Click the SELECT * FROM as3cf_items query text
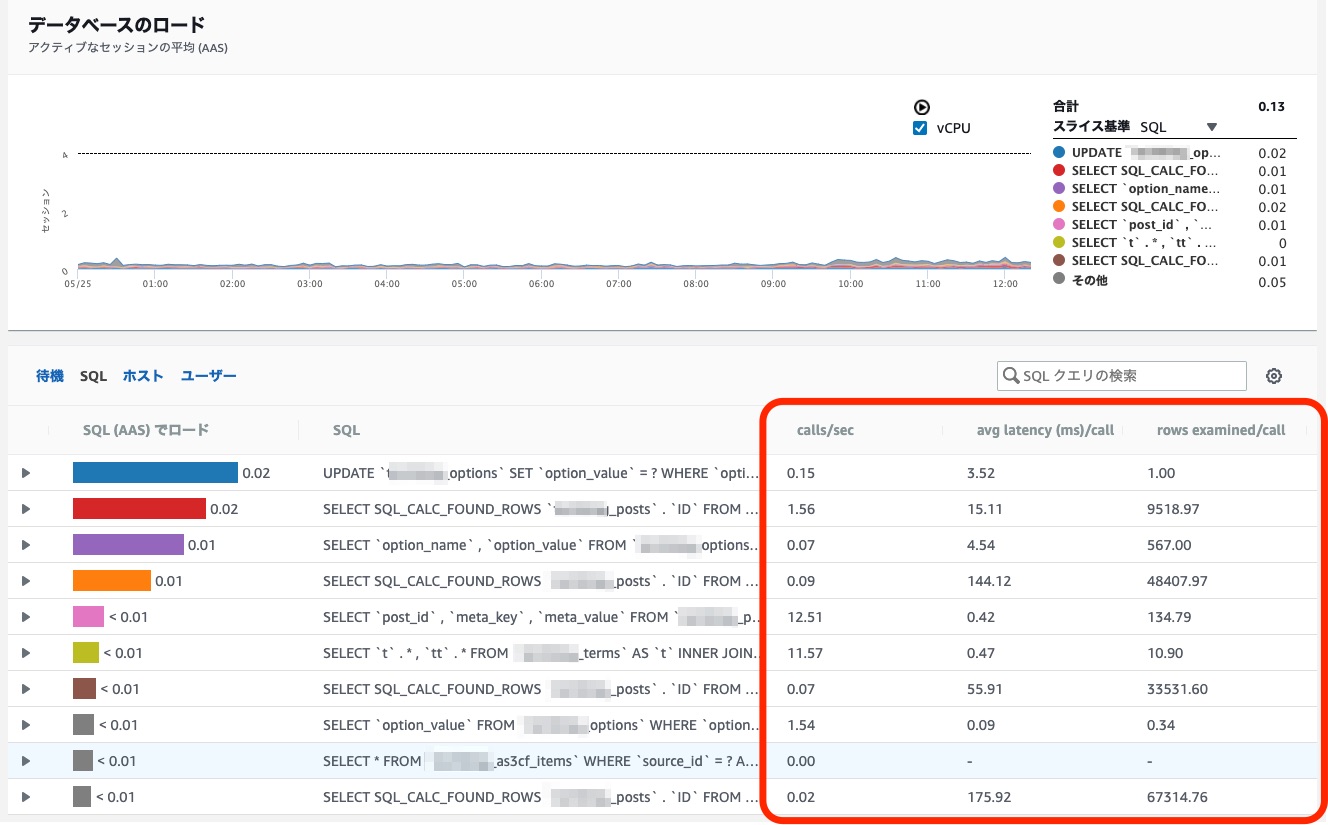Image resolution: width=1328 pixels, height=825 pixels. (541, 761)
